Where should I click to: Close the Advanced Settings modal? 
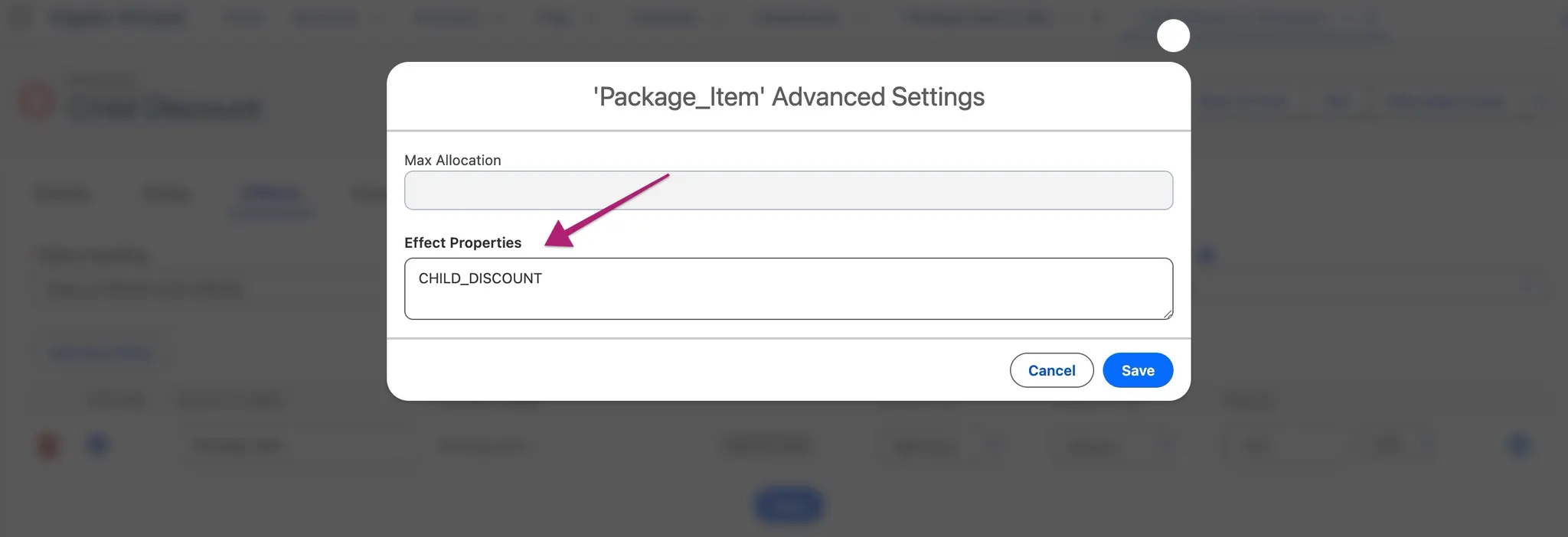click(1173, 36)
